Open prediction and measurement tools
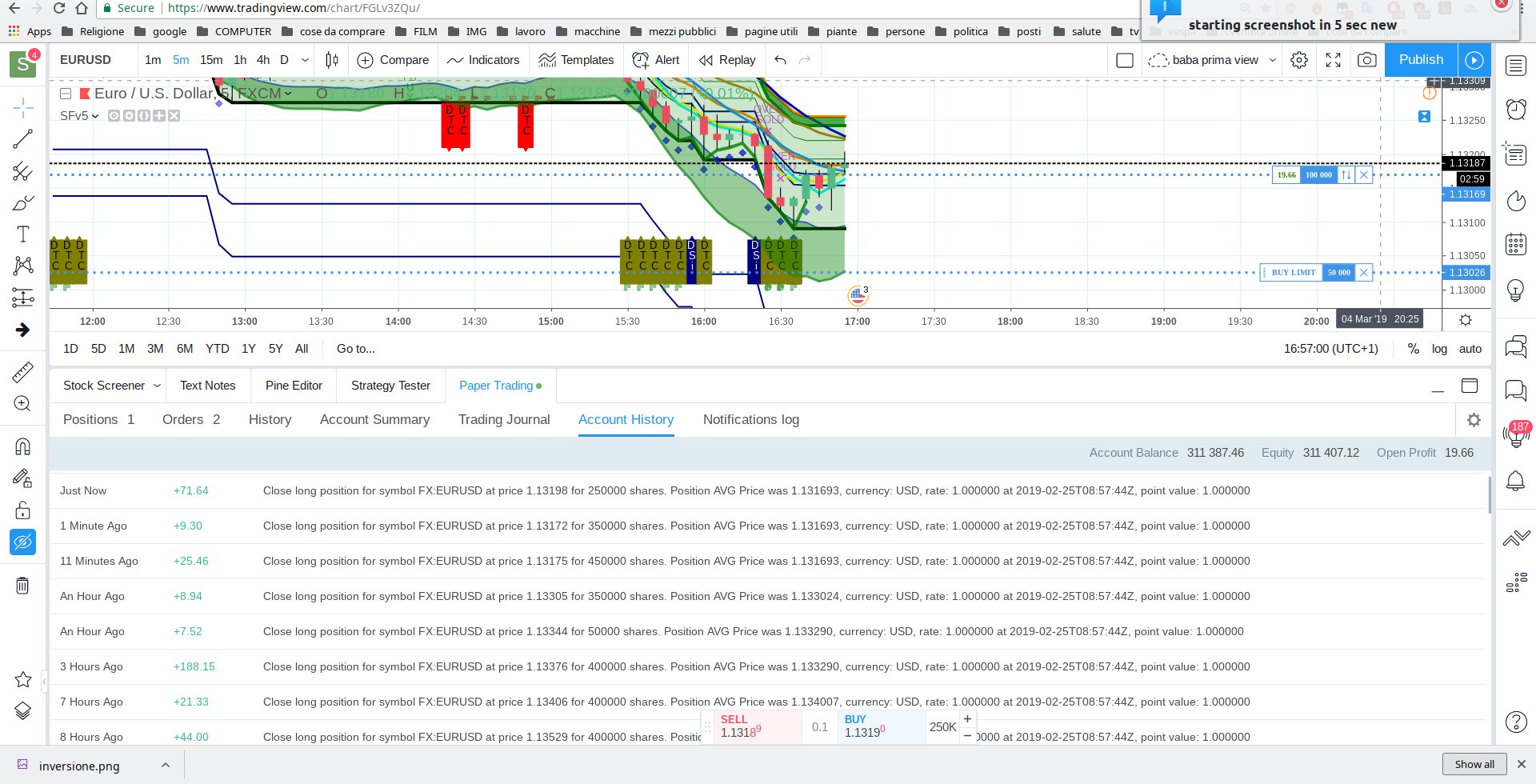 (23, 298)
